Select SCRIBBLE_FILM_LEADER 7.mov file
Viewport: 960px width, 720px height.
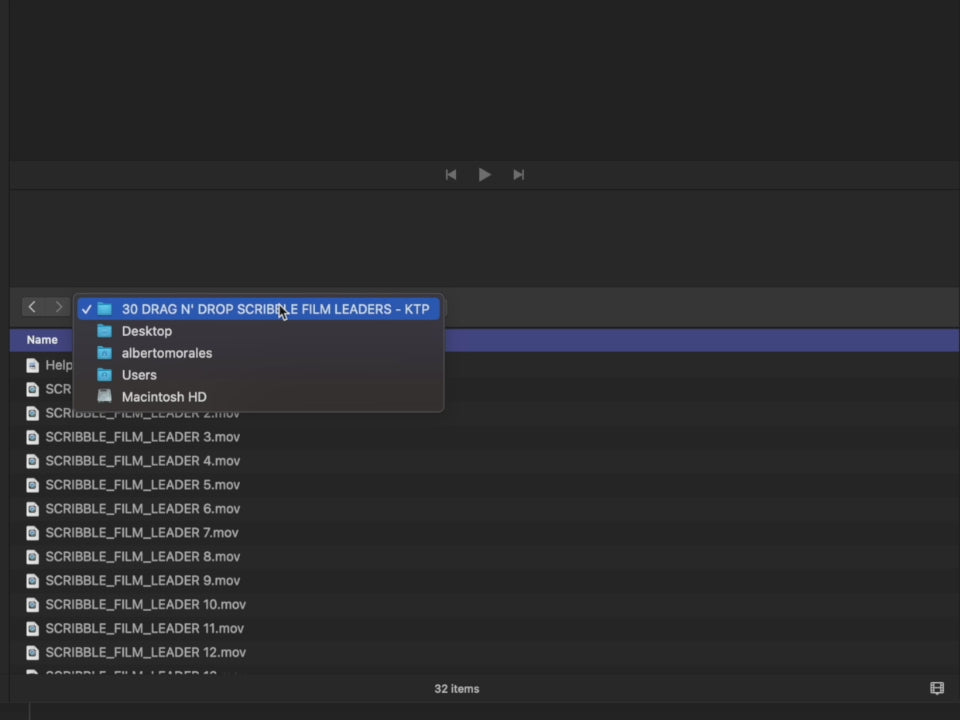point(142,533)
